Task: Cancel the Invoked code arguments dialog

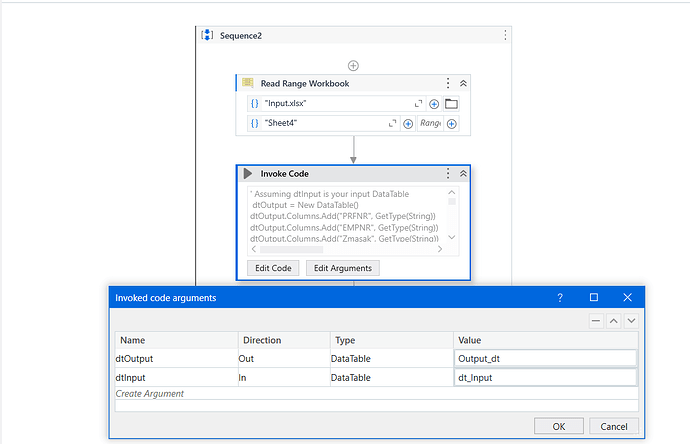Action: (614, 426)
